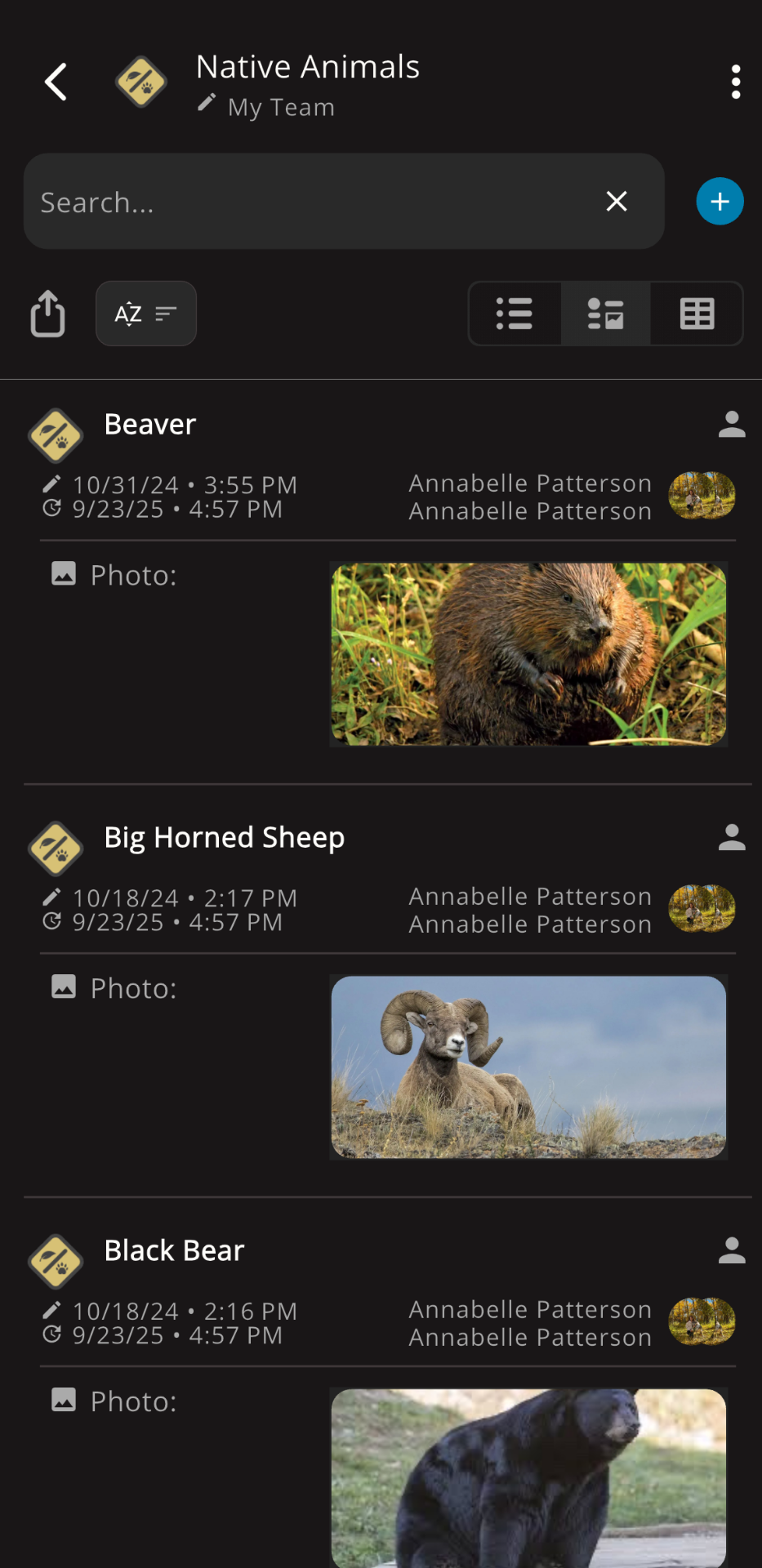Tap the blue plus add button

720,201
